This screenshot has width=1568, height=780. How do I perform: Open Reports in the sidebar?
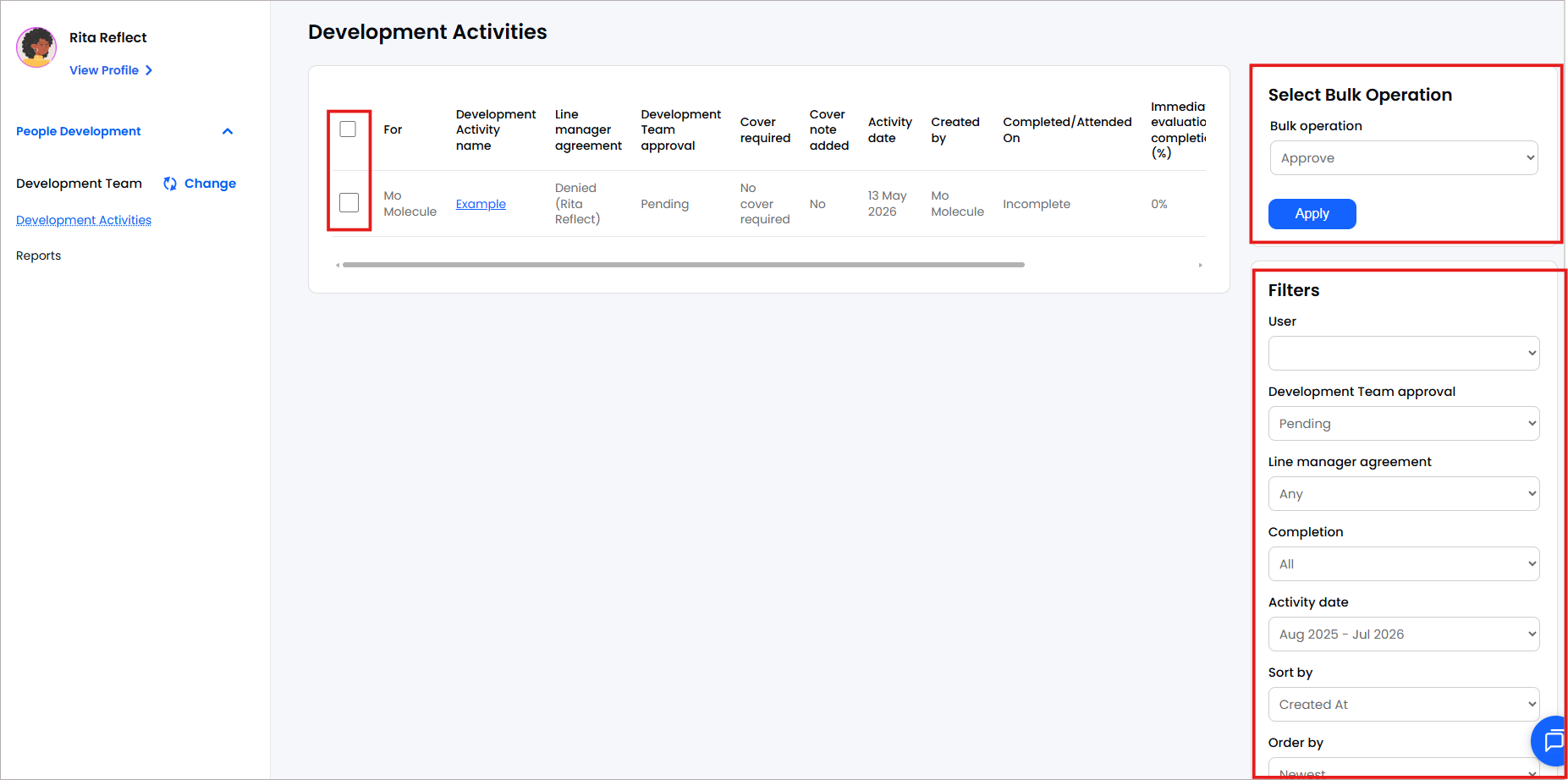(39, 255)
